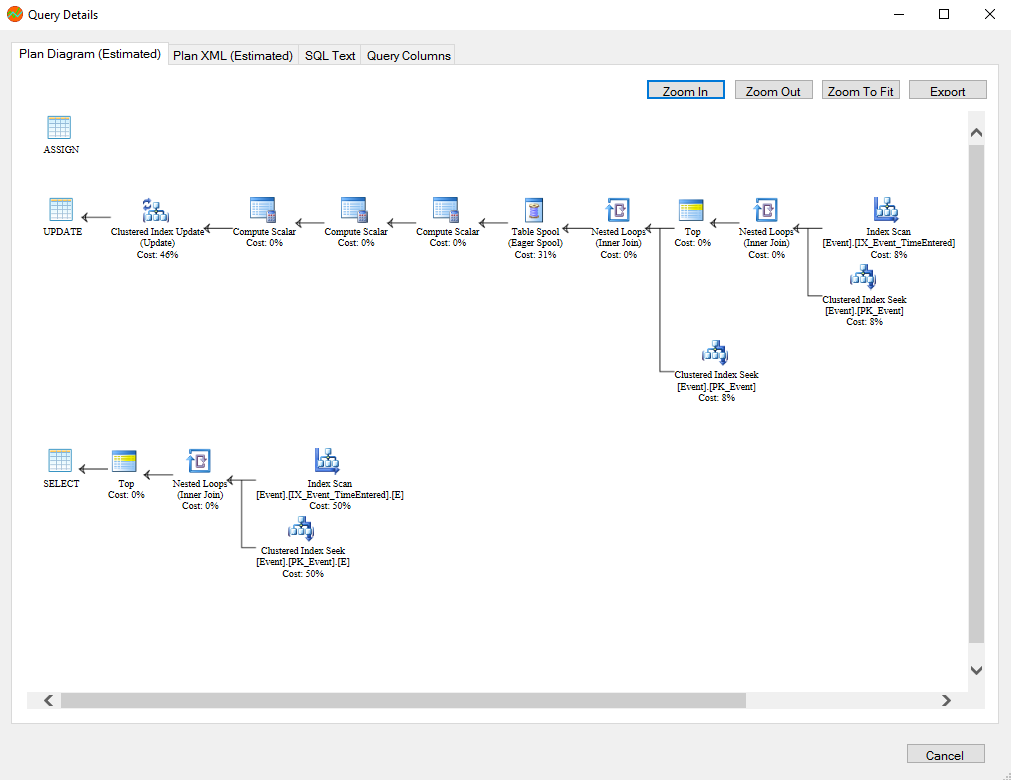Open the Query Columns tab

point(409,55)
